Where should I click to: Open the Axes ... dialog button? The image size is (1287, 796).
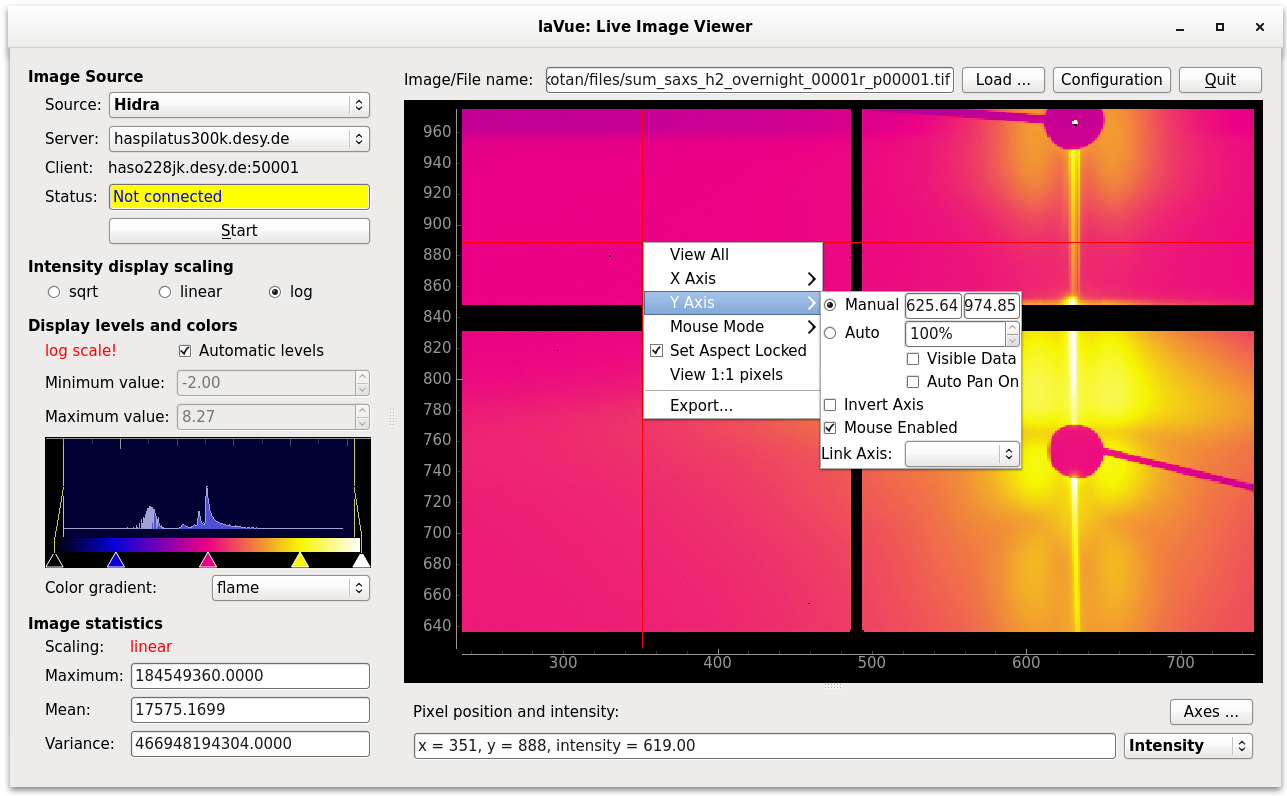(x=1211, y=712)
